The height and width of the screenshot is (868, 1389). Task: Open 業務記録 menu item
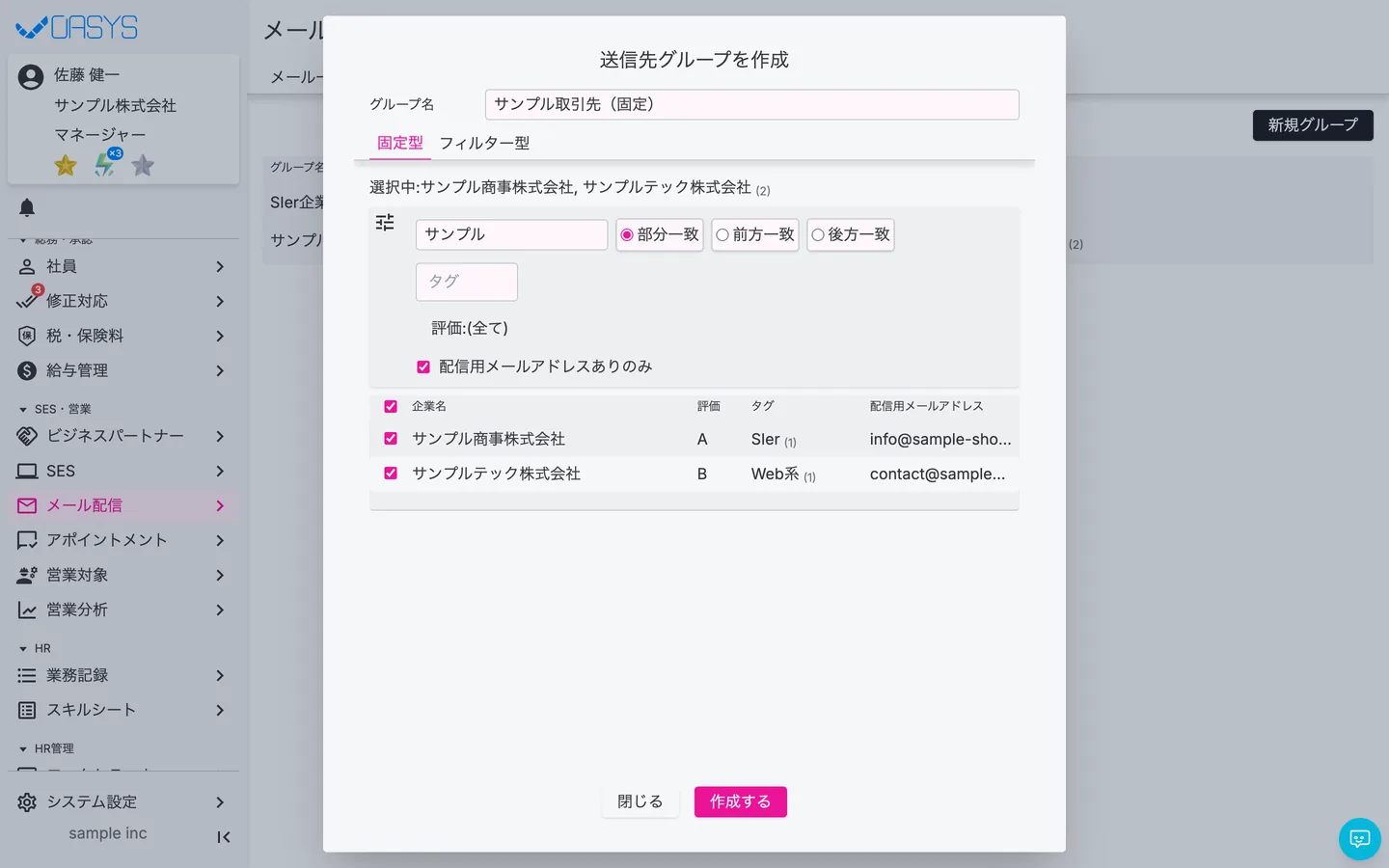(123, 675)
